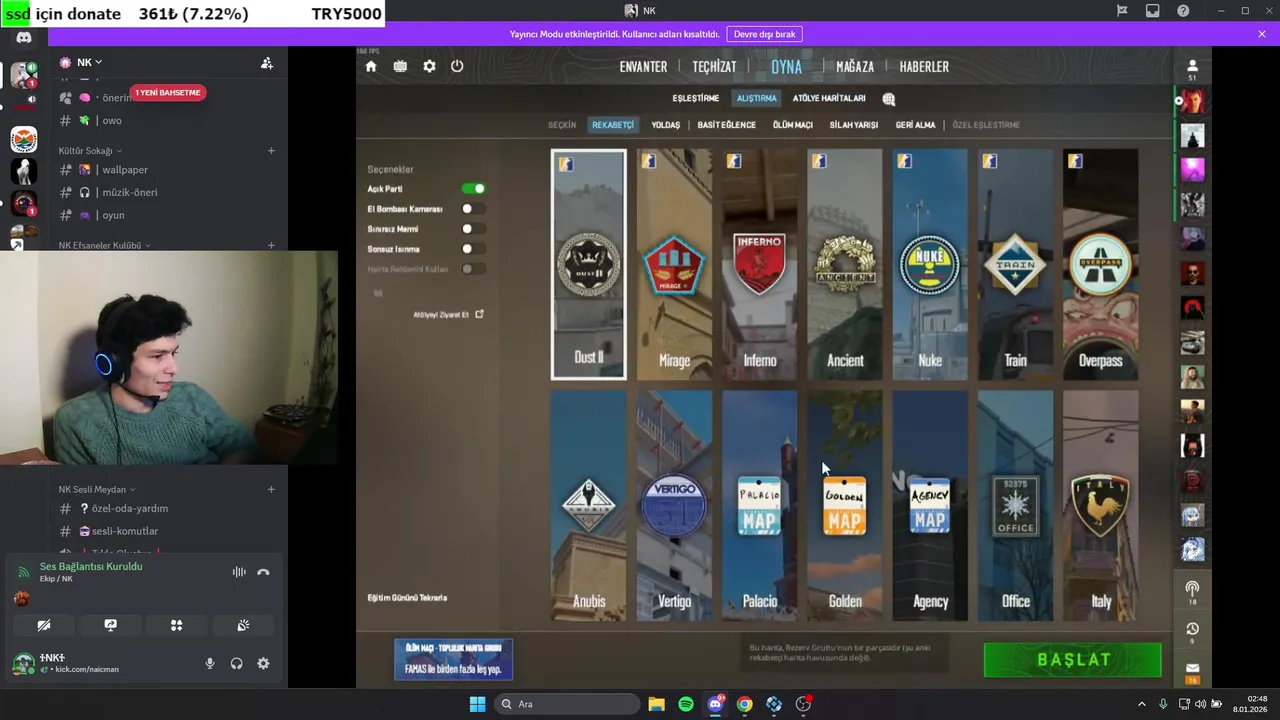Image resolution: width=1280 pixels, height=720 pixels.
Task: Open the Windows Start menu
Action: 477,704
